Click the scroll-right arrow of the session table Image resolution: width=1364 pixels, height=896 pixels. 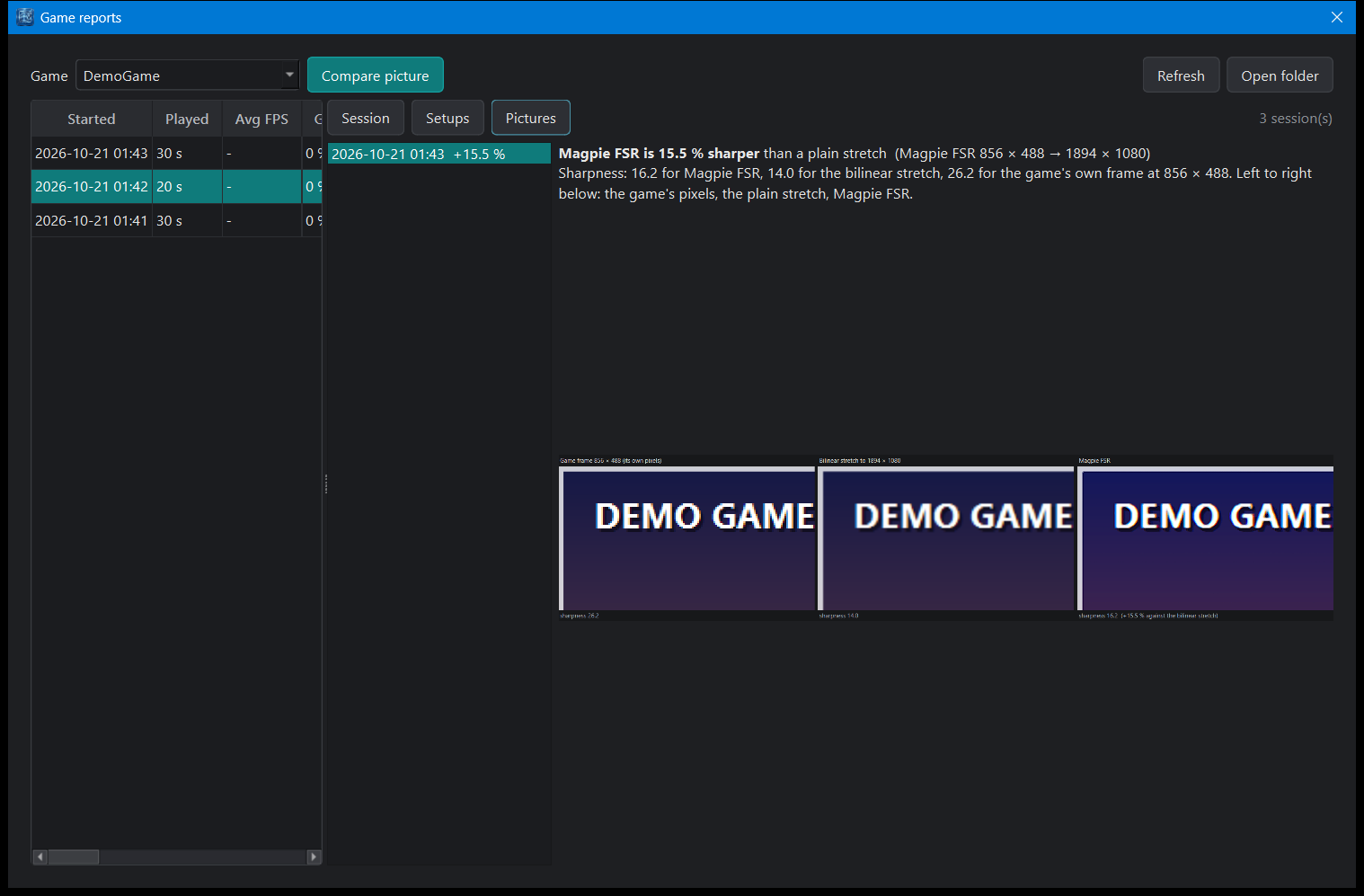pyautogui.click(x=314, y=856)
